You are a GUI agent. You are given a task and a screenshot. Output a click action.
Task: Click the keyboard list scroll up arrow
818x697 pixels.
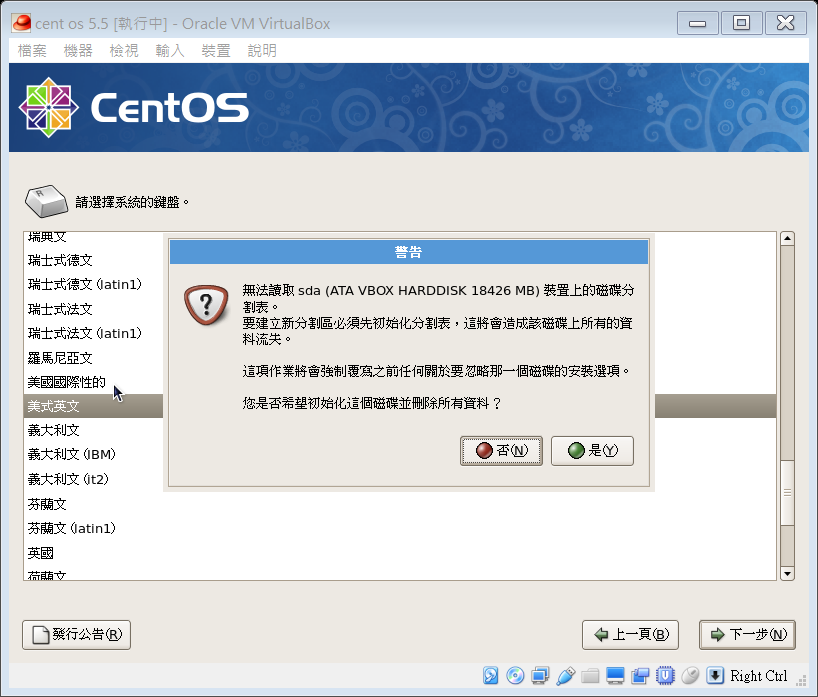click(787, 238)
